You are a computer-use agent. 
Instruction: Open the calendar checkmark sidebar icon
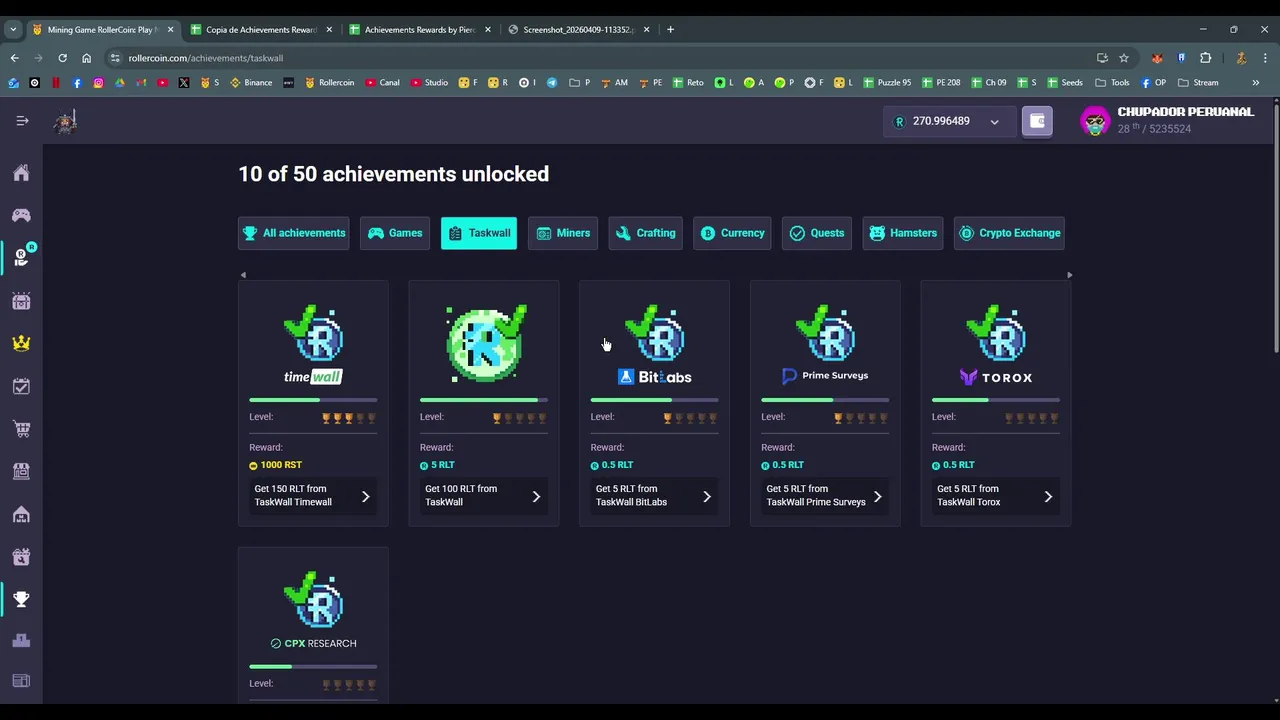coord(21,386)
